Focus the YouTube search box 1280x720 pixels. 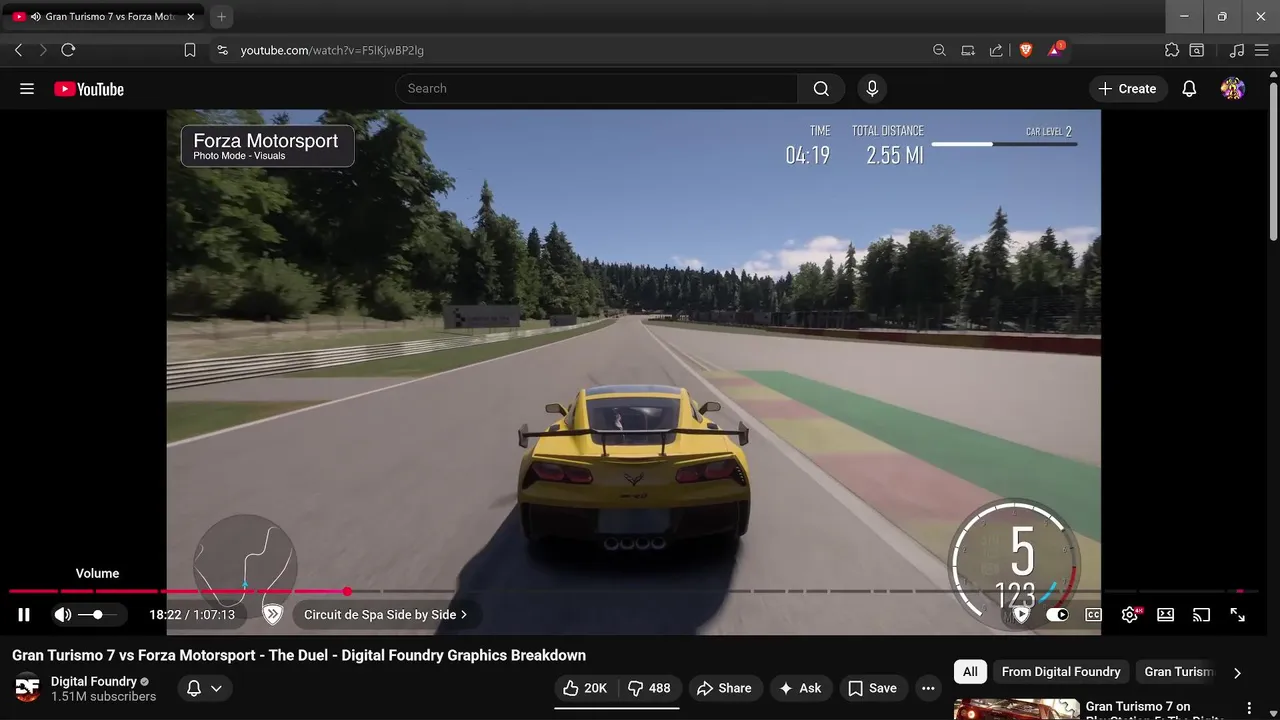pos(597,89)
